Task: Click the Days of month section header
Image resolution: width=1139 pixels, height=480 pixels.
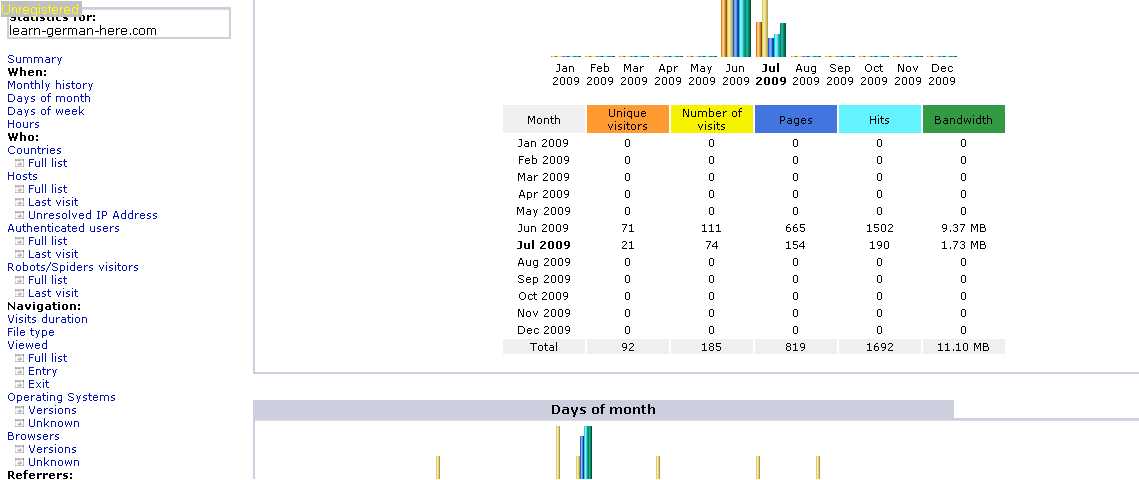Action: (603, 409)
